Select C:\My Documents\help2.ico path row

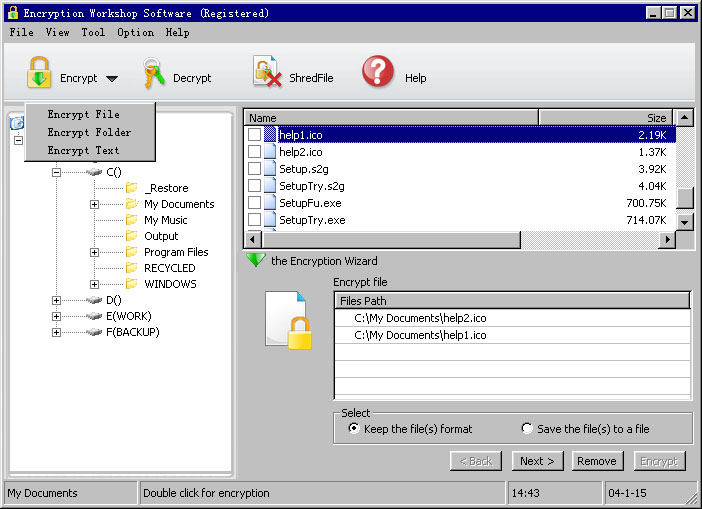click(x=512, y=318)
